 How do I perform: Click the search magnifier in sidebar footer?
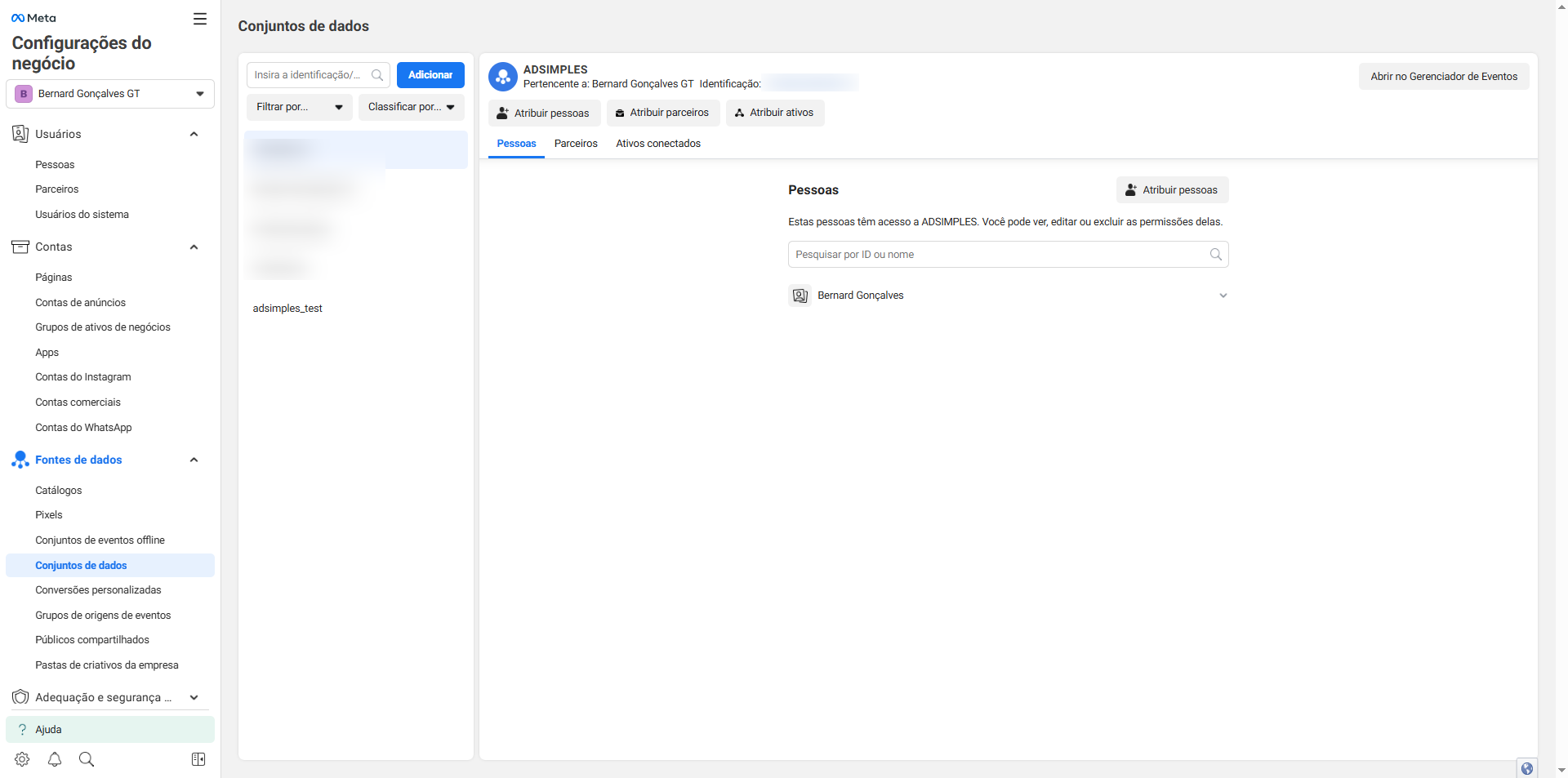87,759
